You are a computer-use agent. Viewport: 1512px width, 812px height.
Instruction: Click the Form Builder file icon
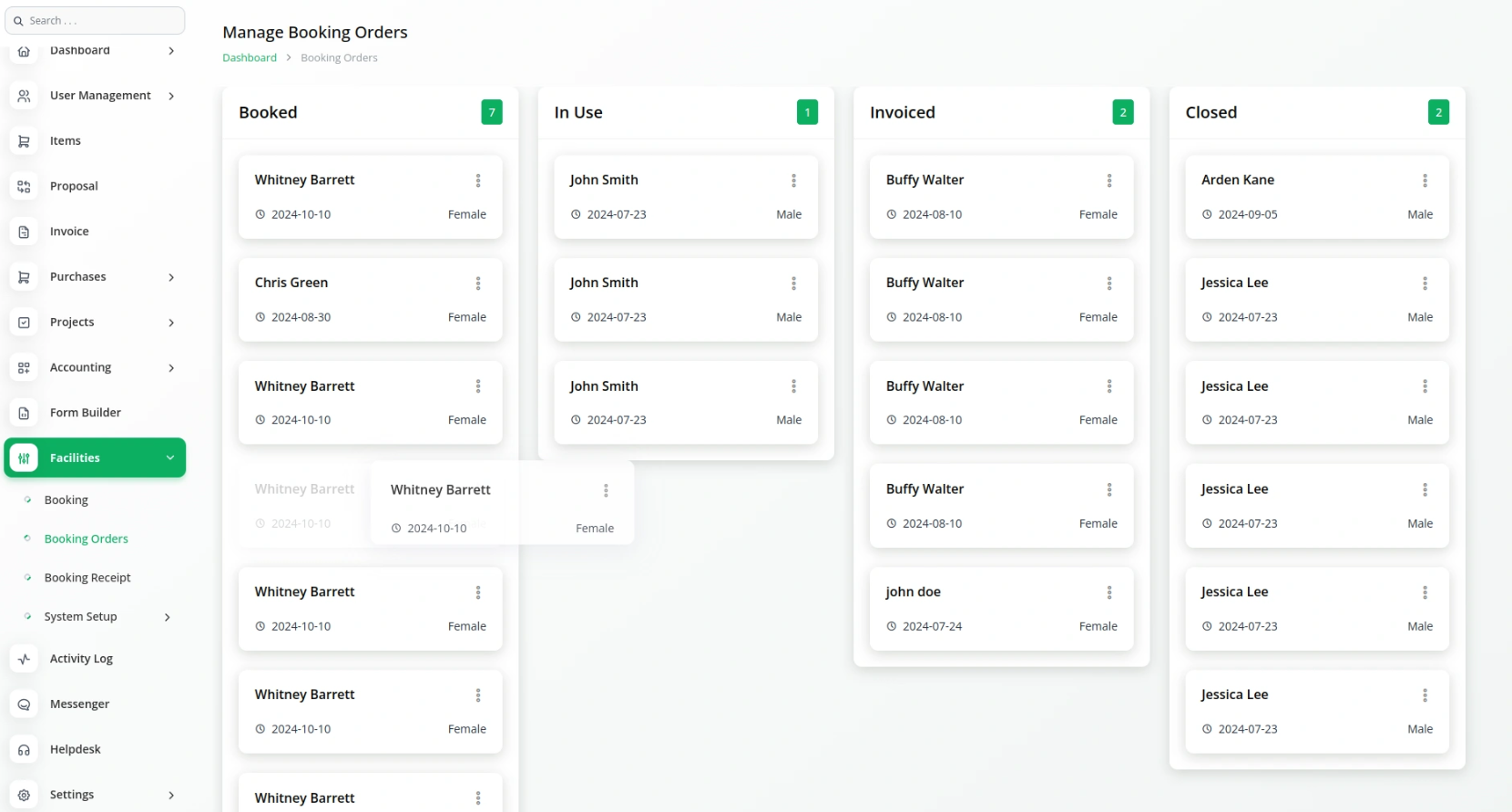tap(24, 413)
